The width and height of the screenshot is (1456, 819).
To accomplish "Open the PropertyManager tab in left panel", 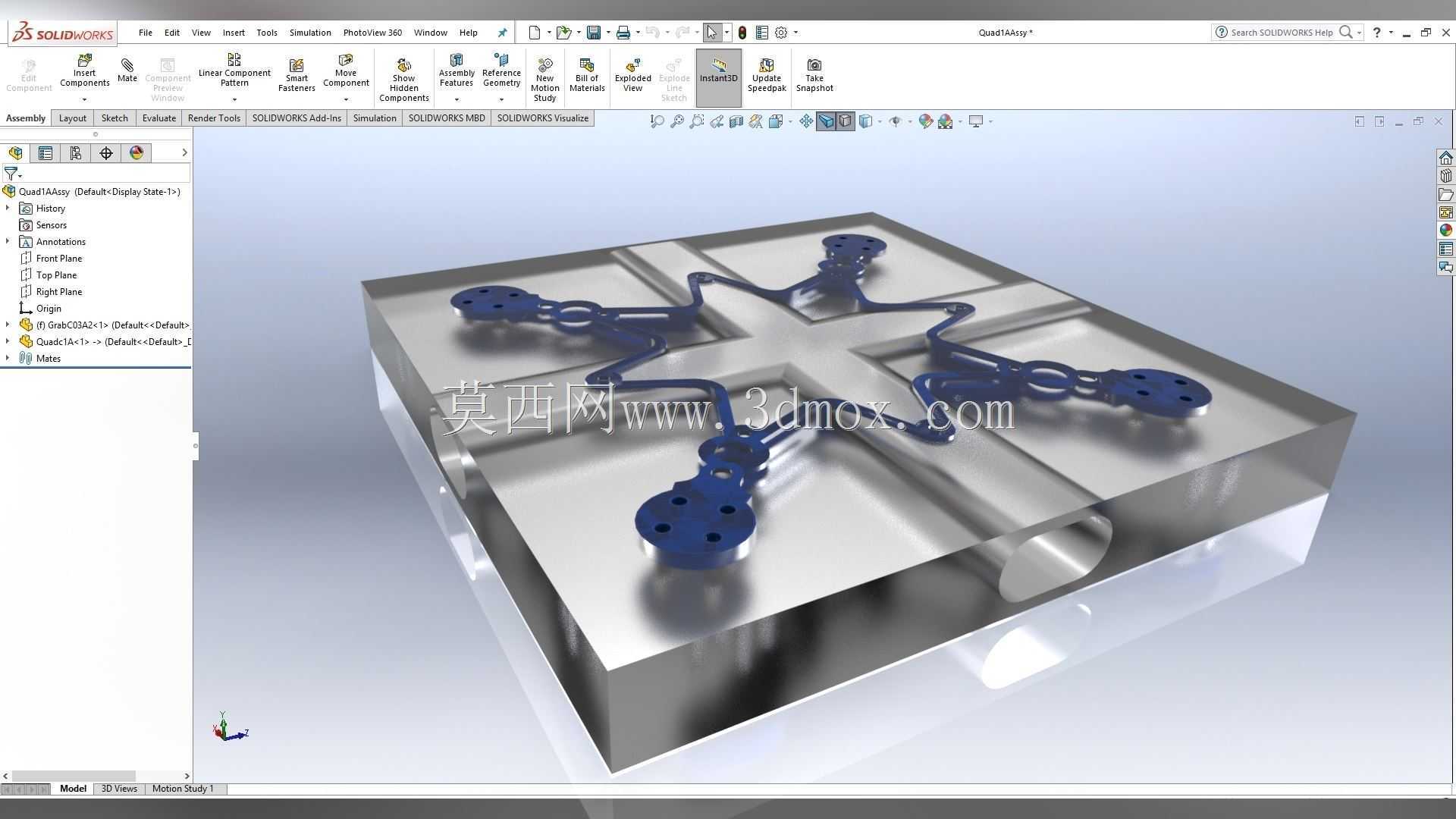I will pyautogui.click(x=45, y=153).
